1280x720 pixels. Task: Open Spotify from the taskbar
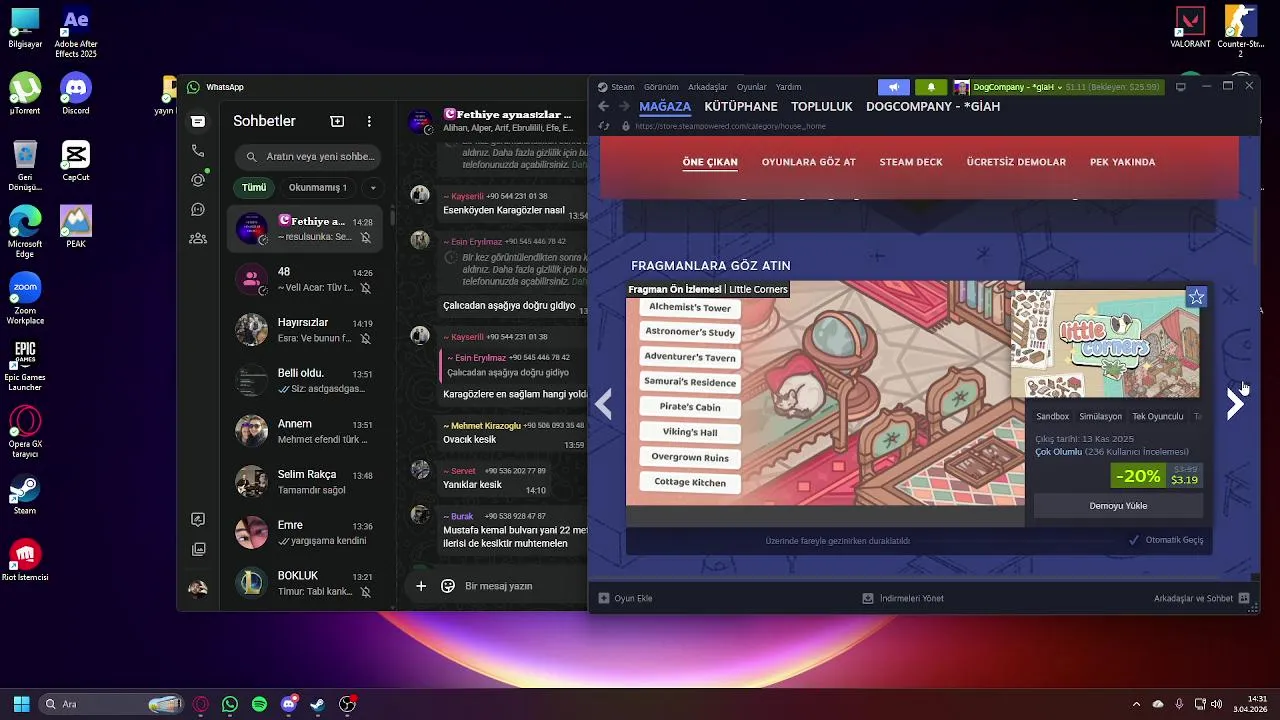[x=259, y=704]
